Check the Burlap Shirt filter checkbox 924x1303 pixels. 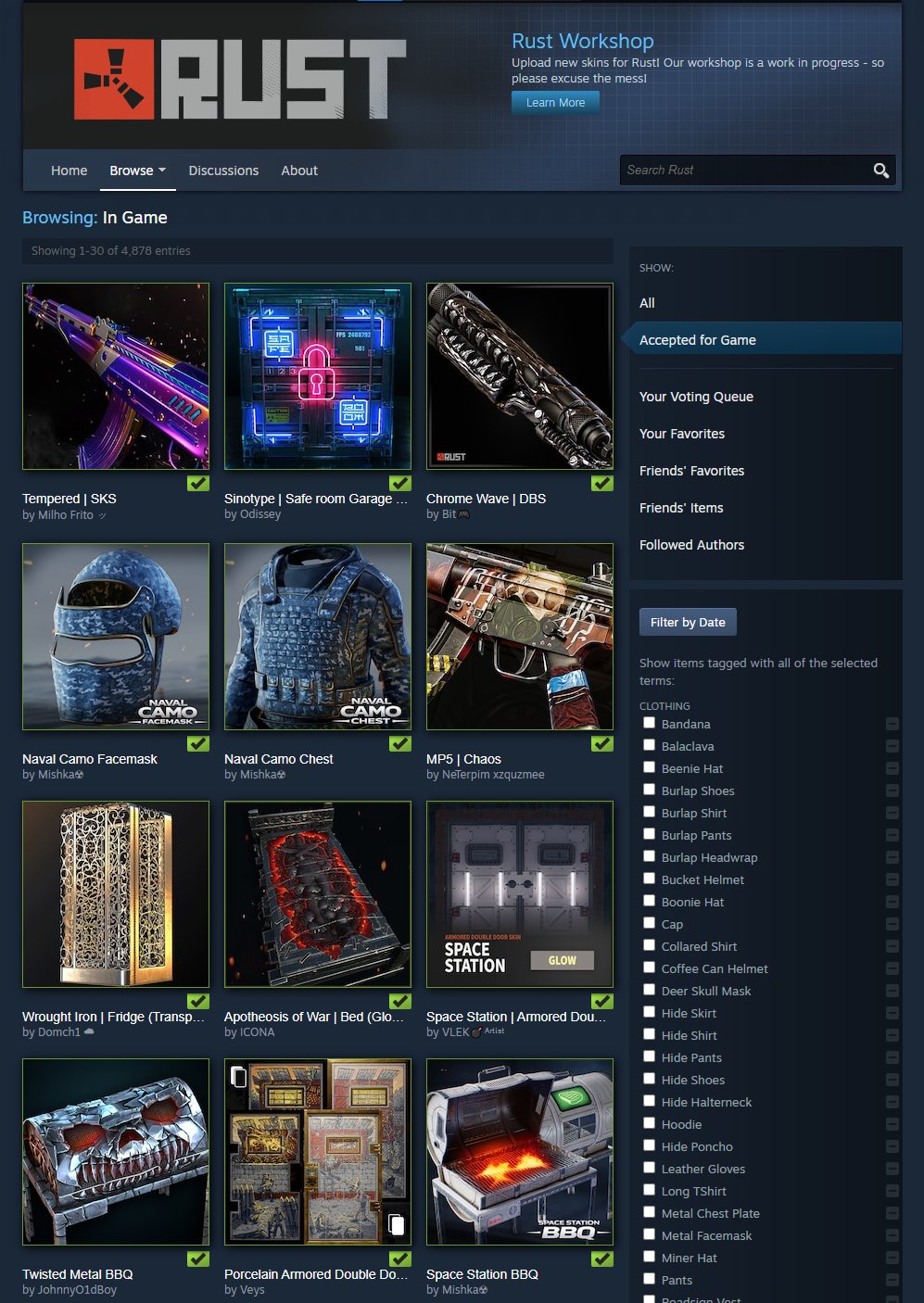click(649, 812)
